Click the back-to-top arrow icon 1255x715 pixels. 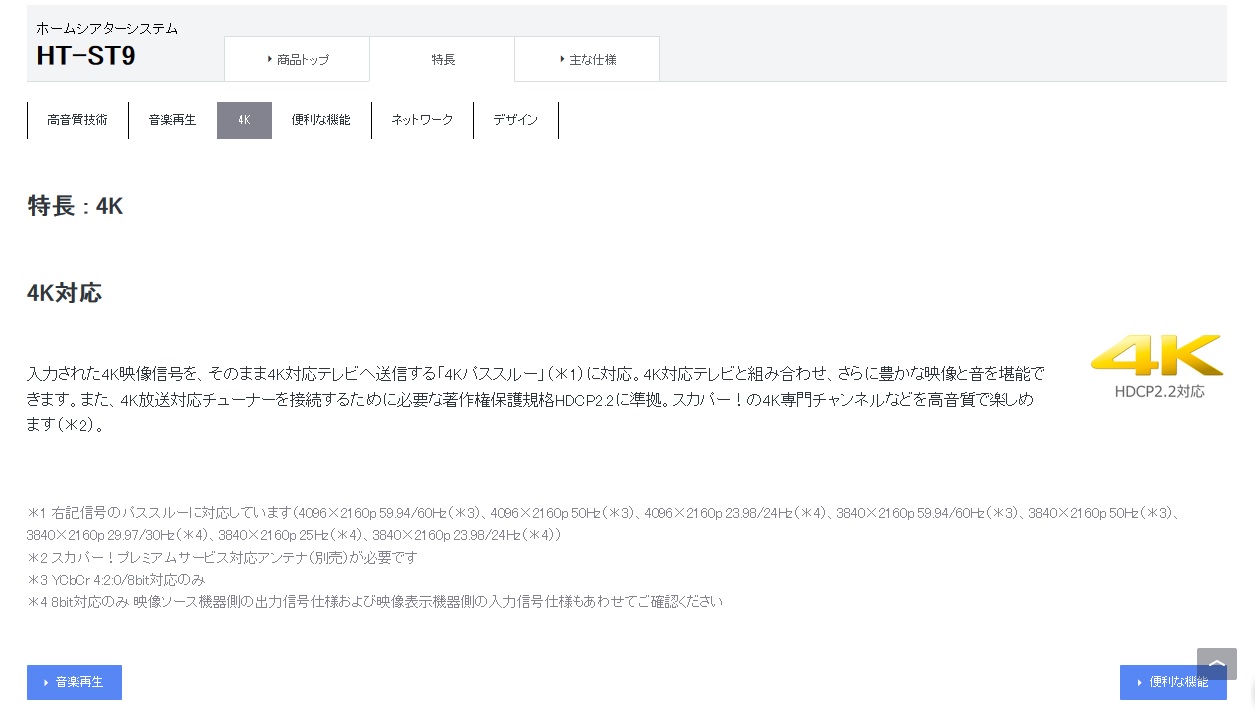point(1216,663)
